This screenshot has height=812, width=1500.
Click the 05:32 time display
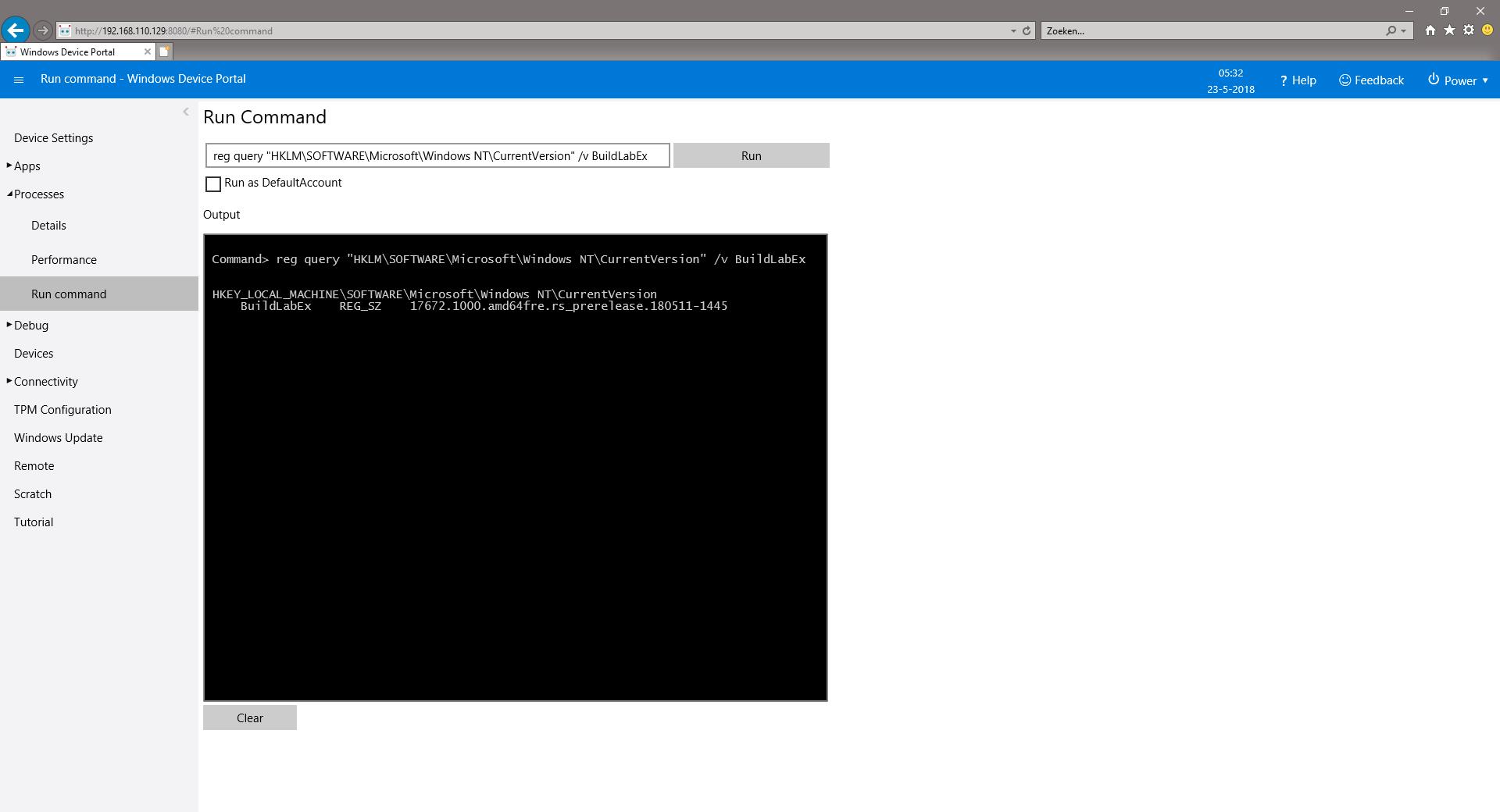pos(1230,73)
